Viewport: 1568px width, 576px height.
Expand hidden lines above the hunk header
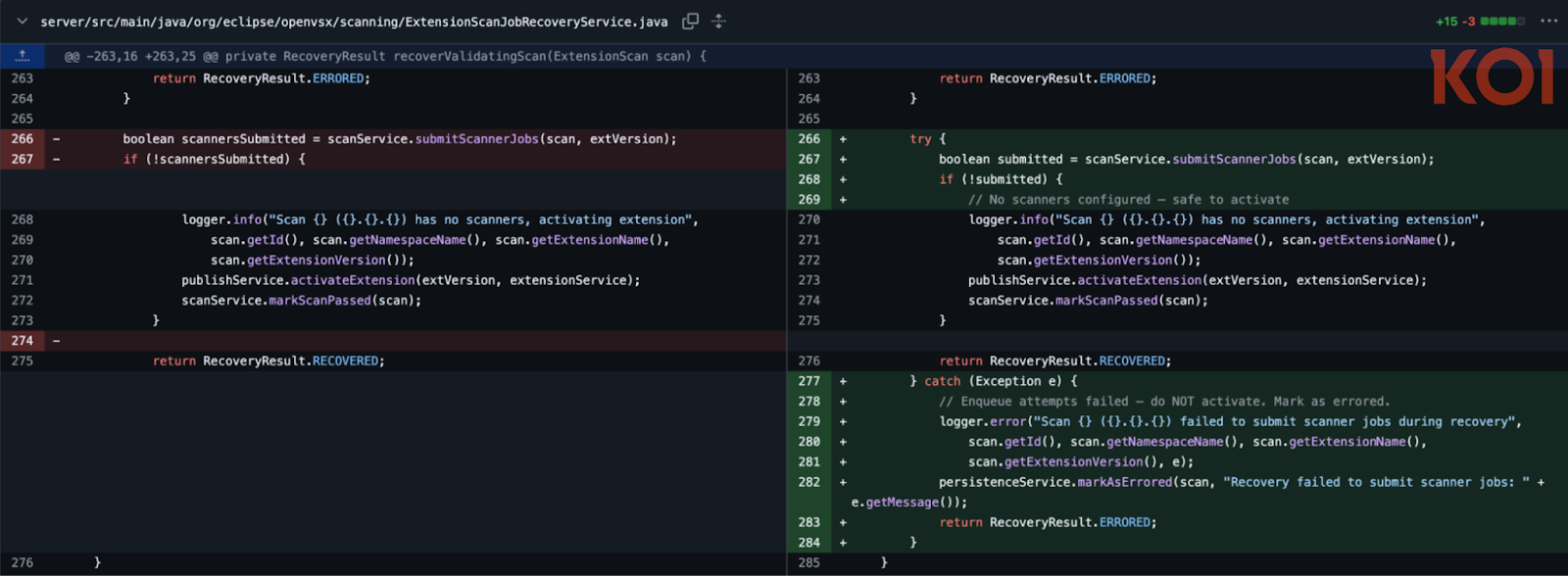tap(23, 56)
